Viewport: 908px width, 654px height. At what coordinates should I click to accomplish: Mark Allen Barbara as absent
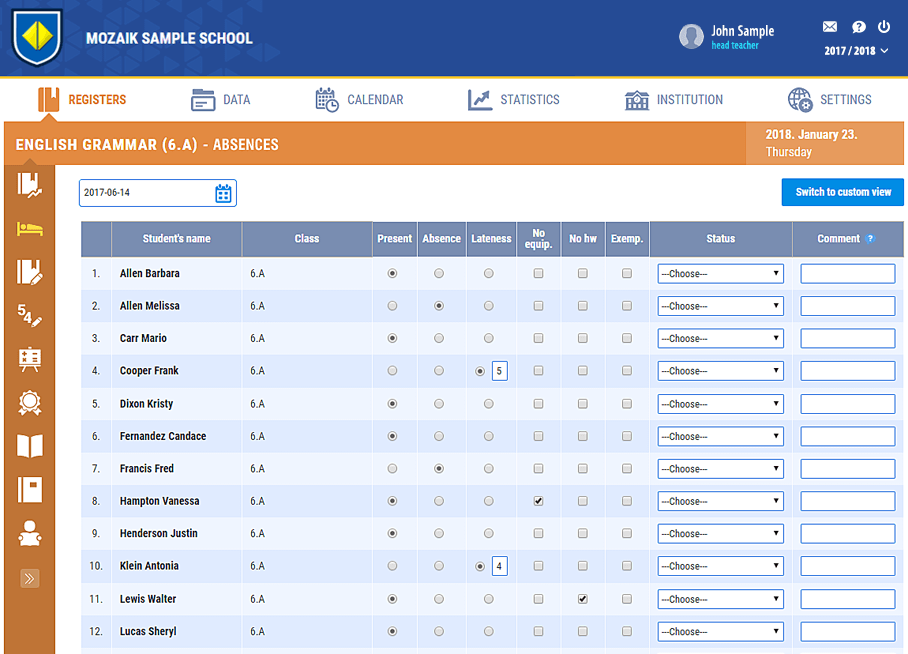pos(440,273)
